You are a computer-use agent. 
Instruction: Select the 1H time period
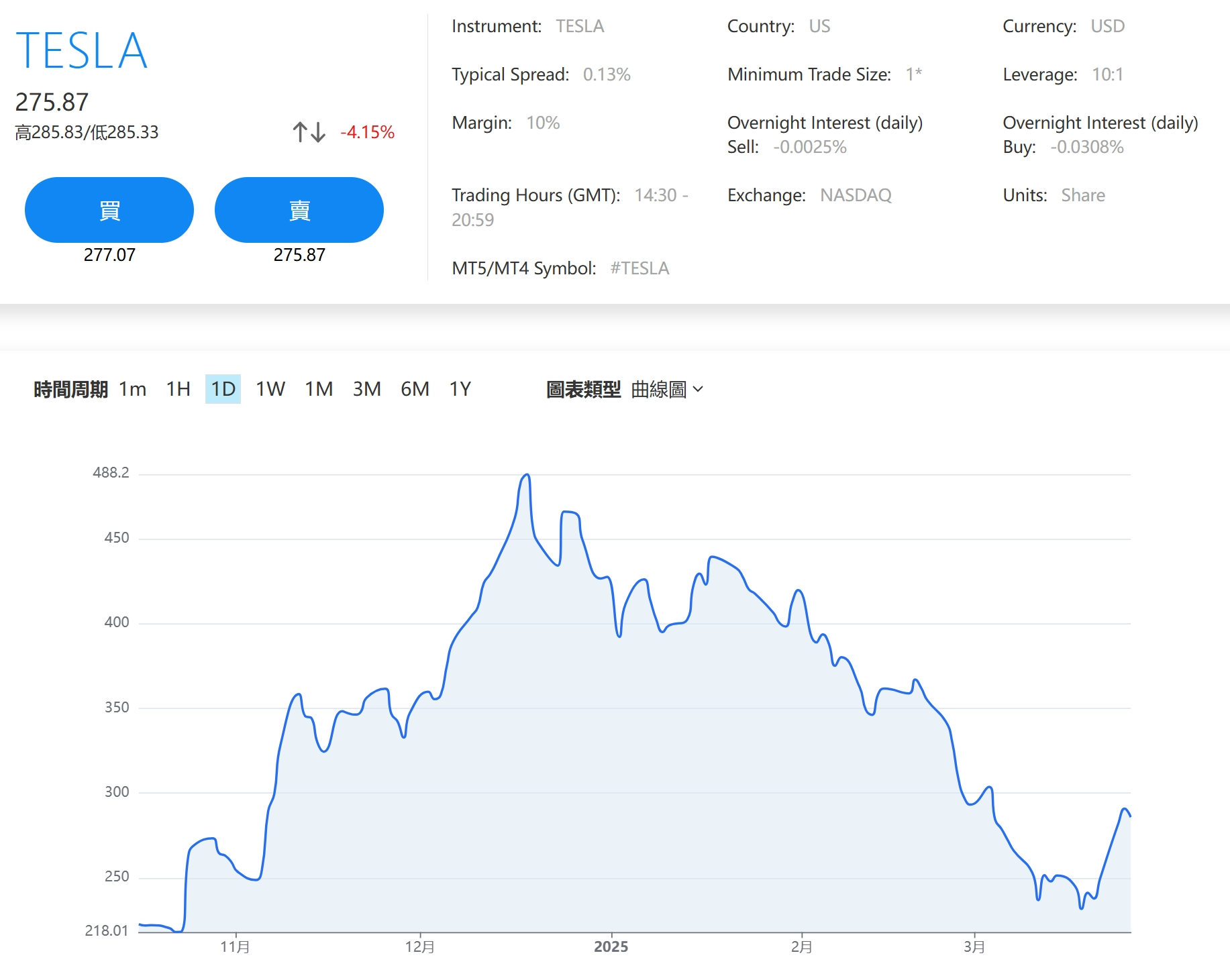(178, 389)
